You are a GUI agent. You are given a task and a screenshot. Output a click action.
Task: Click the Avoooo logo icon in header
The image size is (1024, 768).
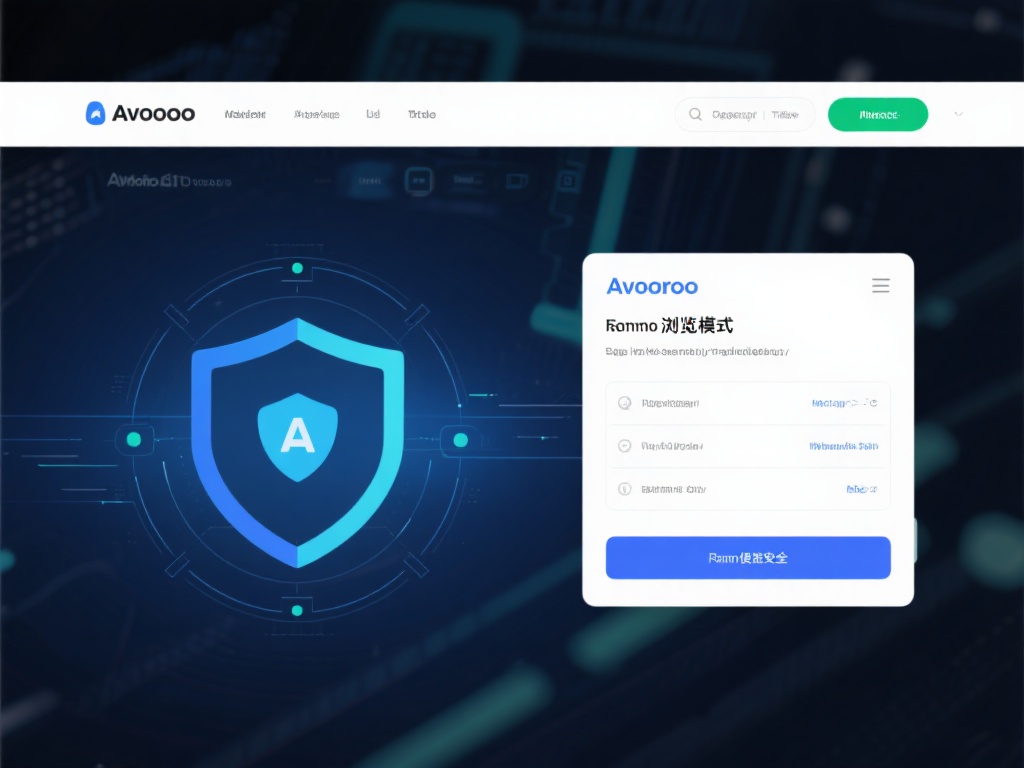pyautogui.click(x=95, y=114)
